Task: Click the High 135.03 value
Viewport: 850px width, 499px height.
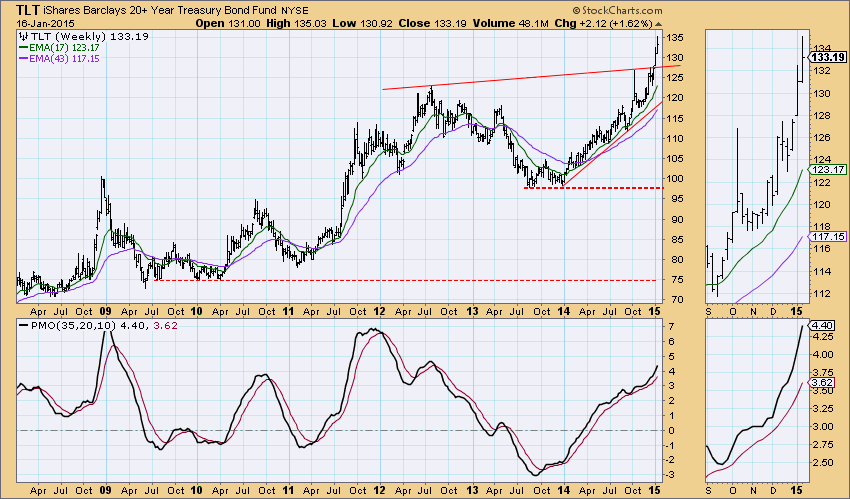Action: click(x=295, y=23)
